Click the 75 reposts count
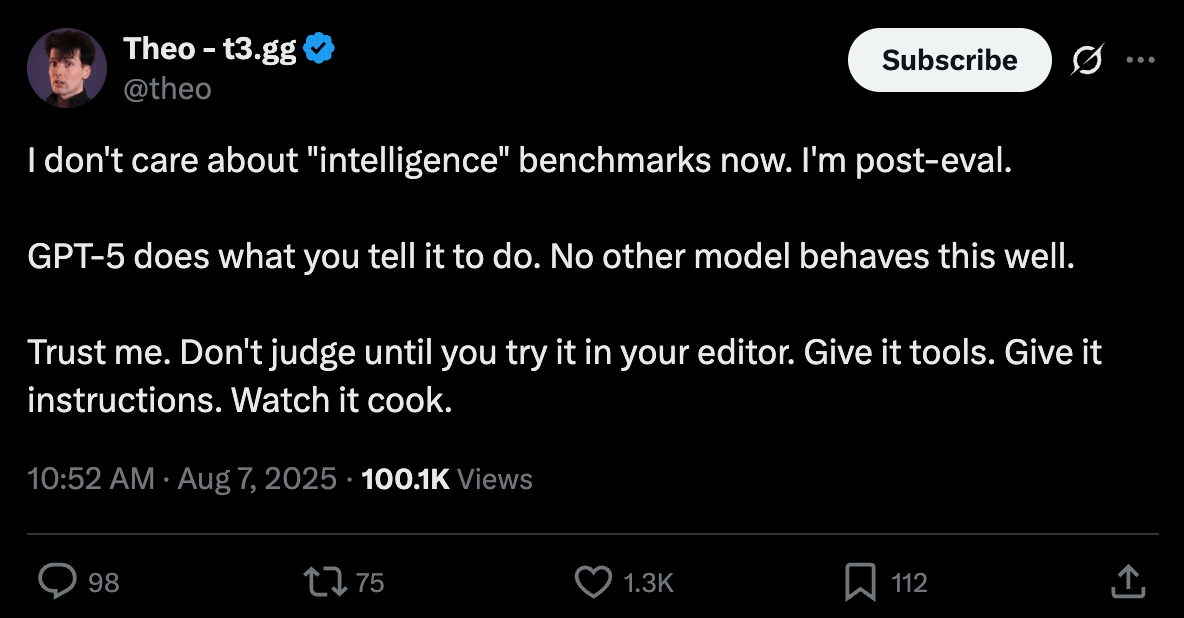 point(370,582)
